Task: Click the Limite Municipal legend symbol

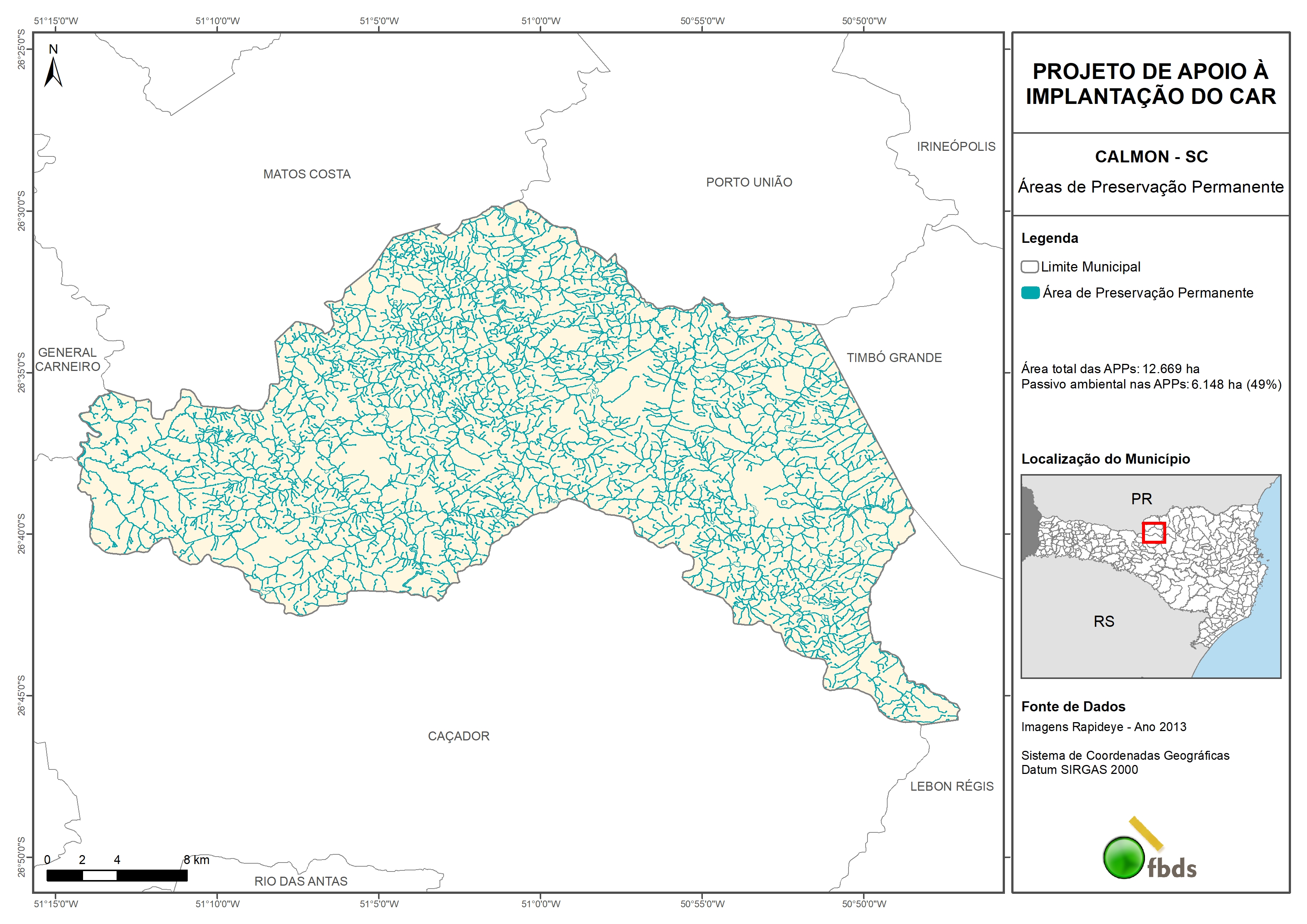Action: tap(1029, 266)
